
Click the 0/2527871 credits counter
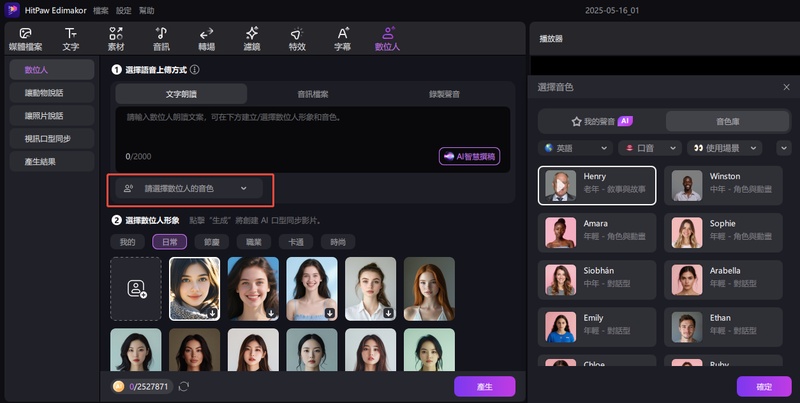point(148,387)
